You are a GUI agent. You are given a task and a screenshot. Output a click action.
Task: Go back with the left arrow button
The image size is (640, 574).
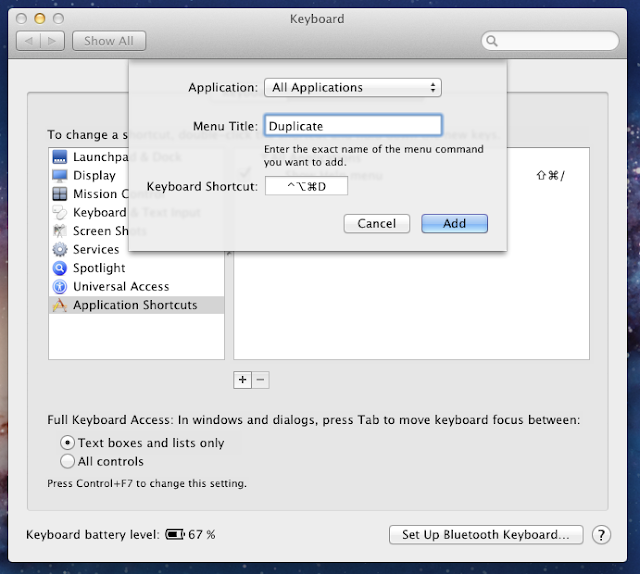click(x=29, y=41)
